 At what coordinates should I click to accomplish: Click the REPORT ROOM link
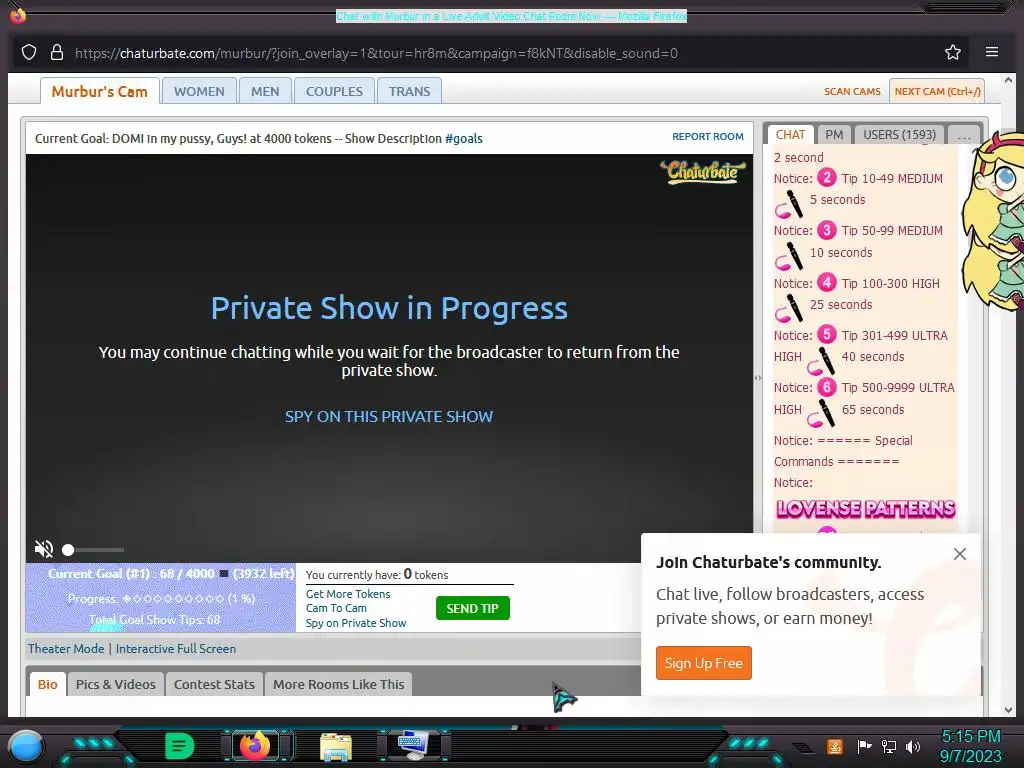(x=708, y=136)
